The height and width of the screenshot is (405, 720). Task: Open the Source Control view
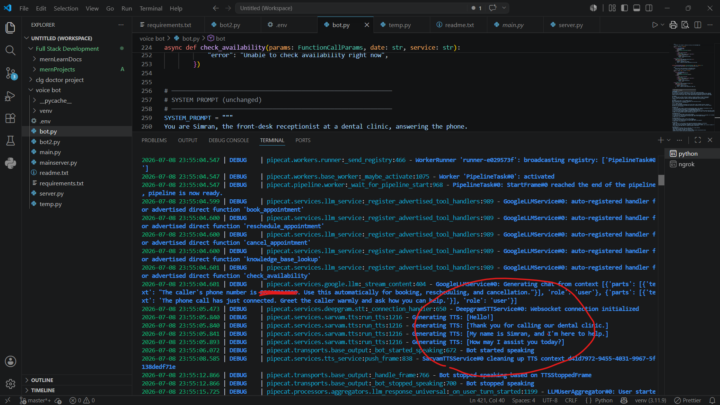click(x=10, y=73)
